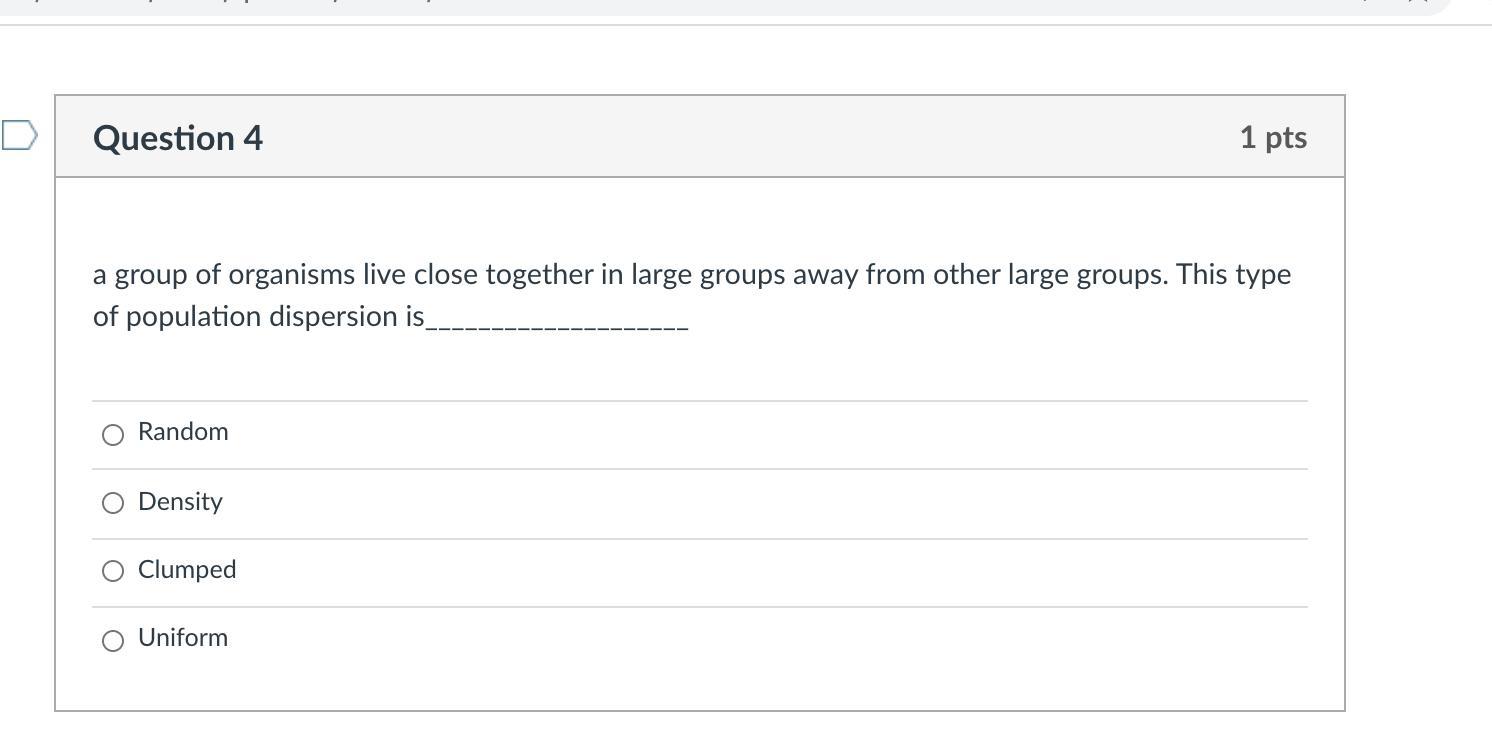Screen dimensions: 1492x742
Task: Click the gray Question 4 header bar center
Action: tap(700, 137)
